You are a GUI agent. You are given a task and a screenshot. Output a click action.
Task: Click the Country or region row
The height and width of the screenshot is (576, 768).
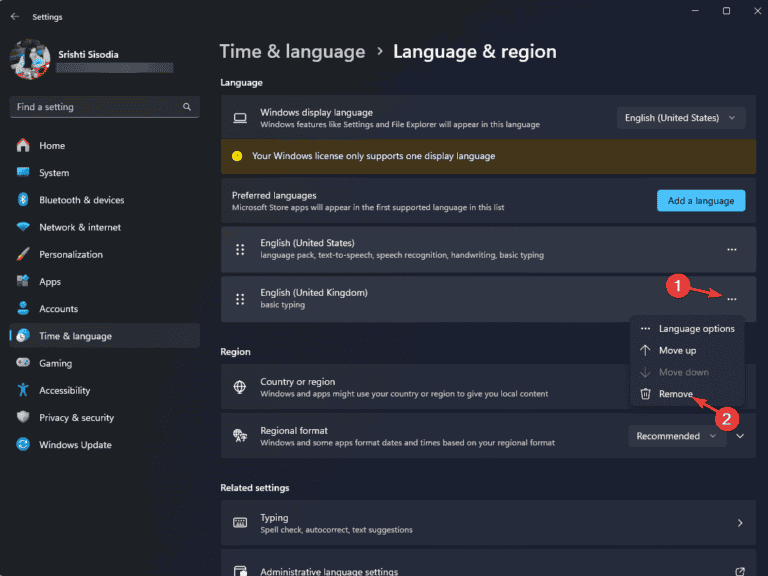pos(488,387)
